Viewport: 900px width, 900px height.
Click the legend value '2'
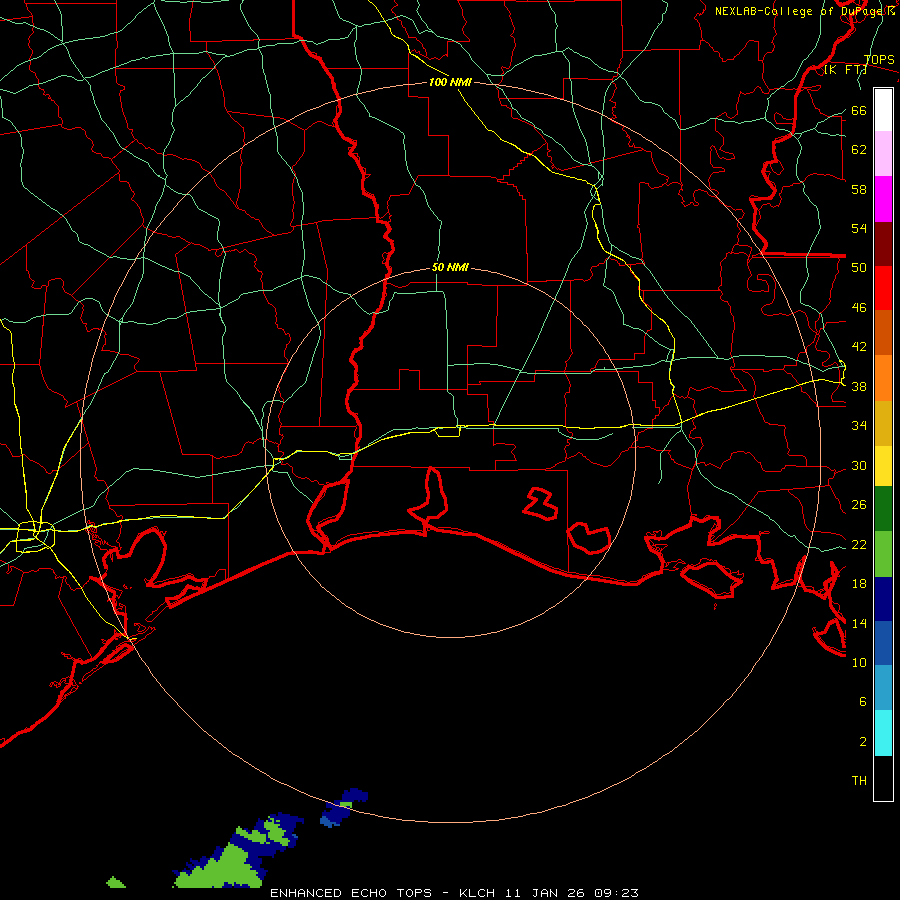click(x=863, y=741)
